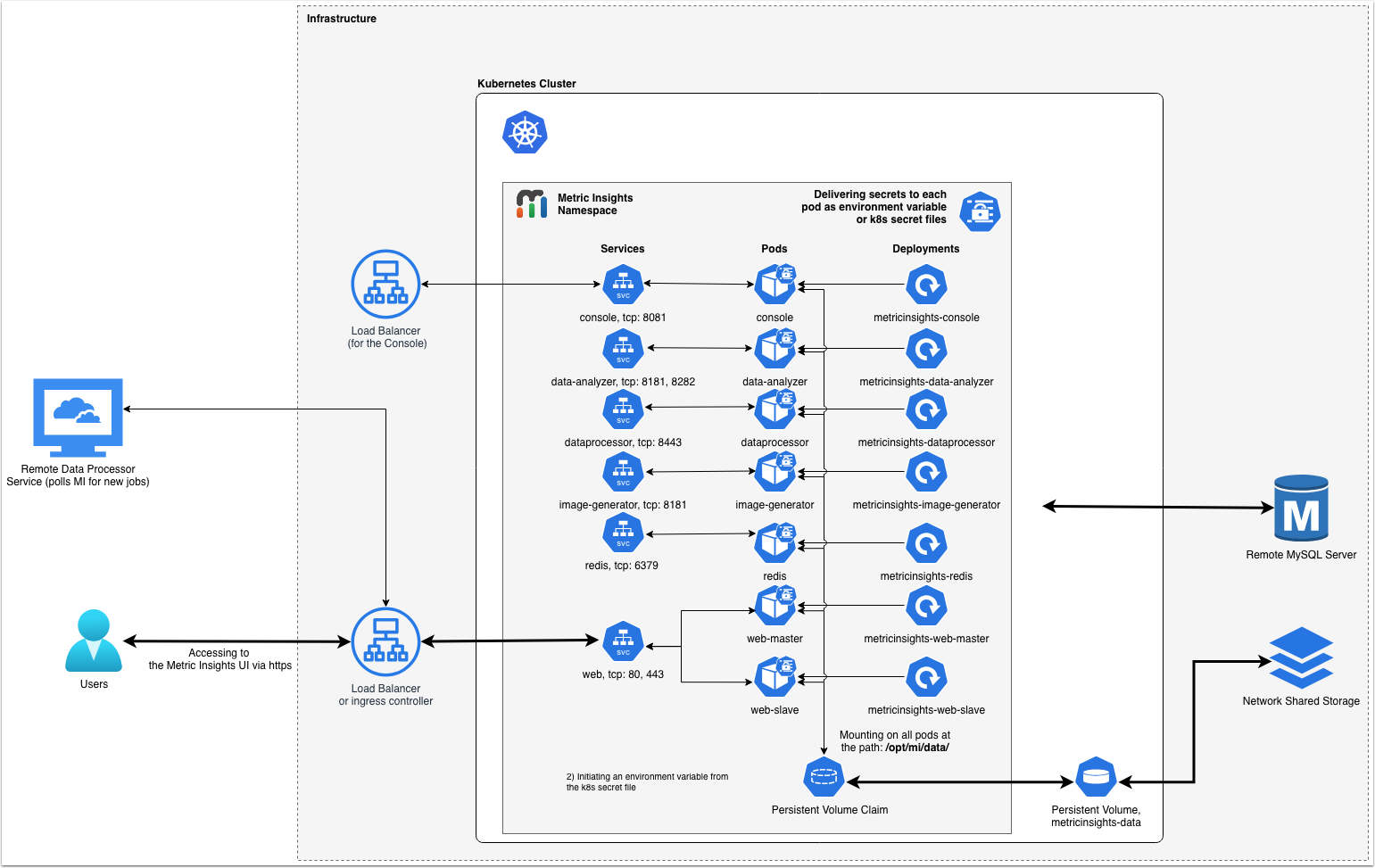
Task: Click the "Pods" column heading
Action: pyautogui.click(x=774, y=249)
